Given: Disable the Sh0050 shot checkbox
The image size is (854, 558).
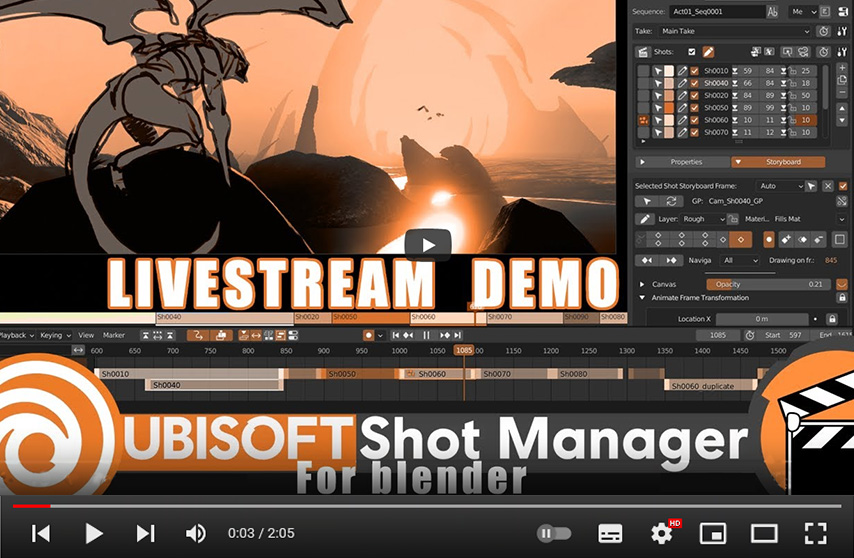Looking at the screenshot, I should coord(694,108).
